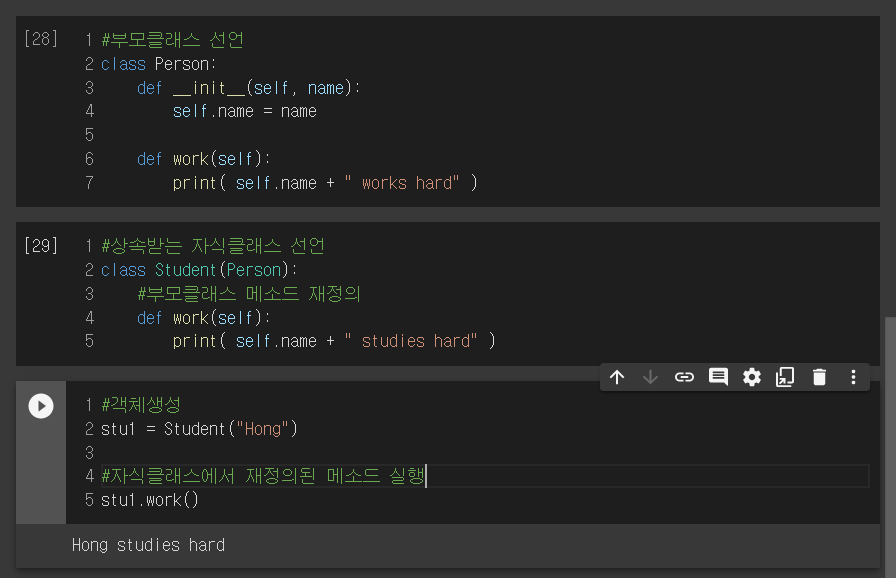The width and height of the screenshot is (896, 578).
Task: Click the output text 'Hong studies hard'
Action: (149, 545)
